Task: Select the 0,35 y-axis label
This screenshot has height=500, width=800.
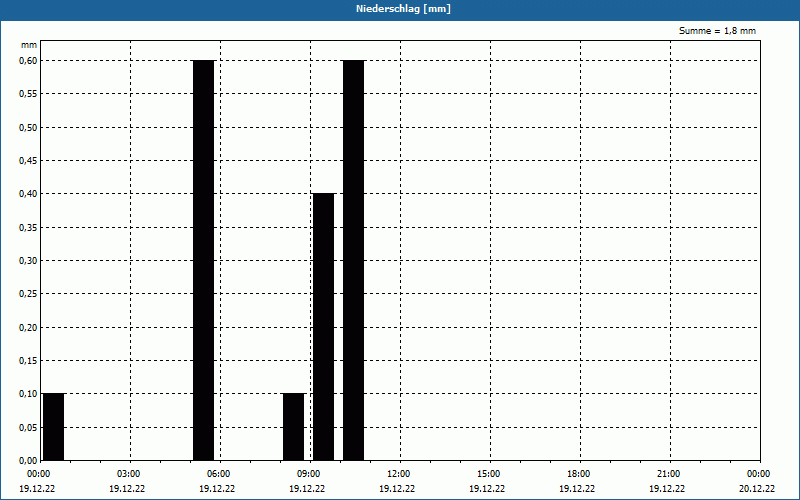Action: [x=28, y=228]
